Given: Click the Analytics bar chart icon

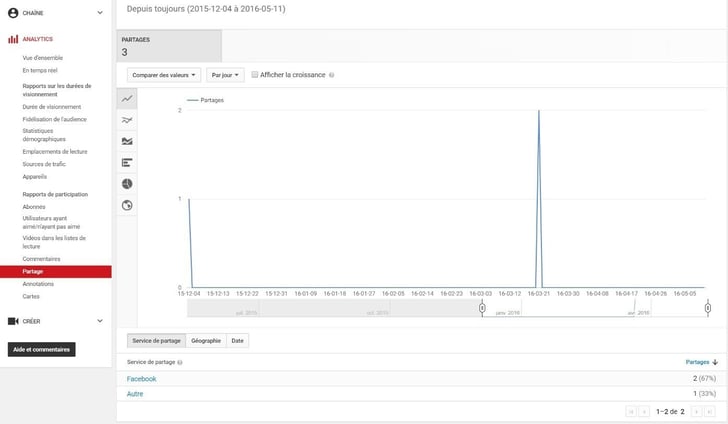Looking at the screenshot, I should pos(13,39).
